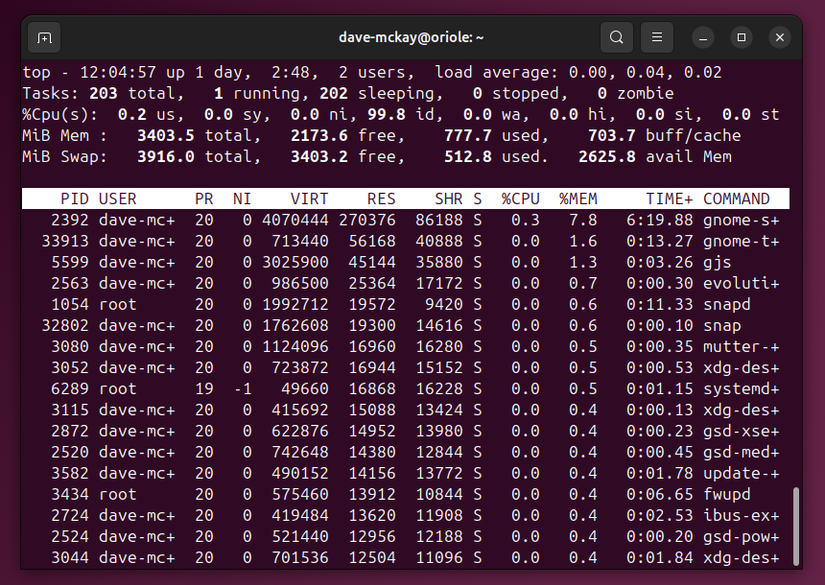
Task: Select the fwupd process owned by root
Action: [400, 493]
